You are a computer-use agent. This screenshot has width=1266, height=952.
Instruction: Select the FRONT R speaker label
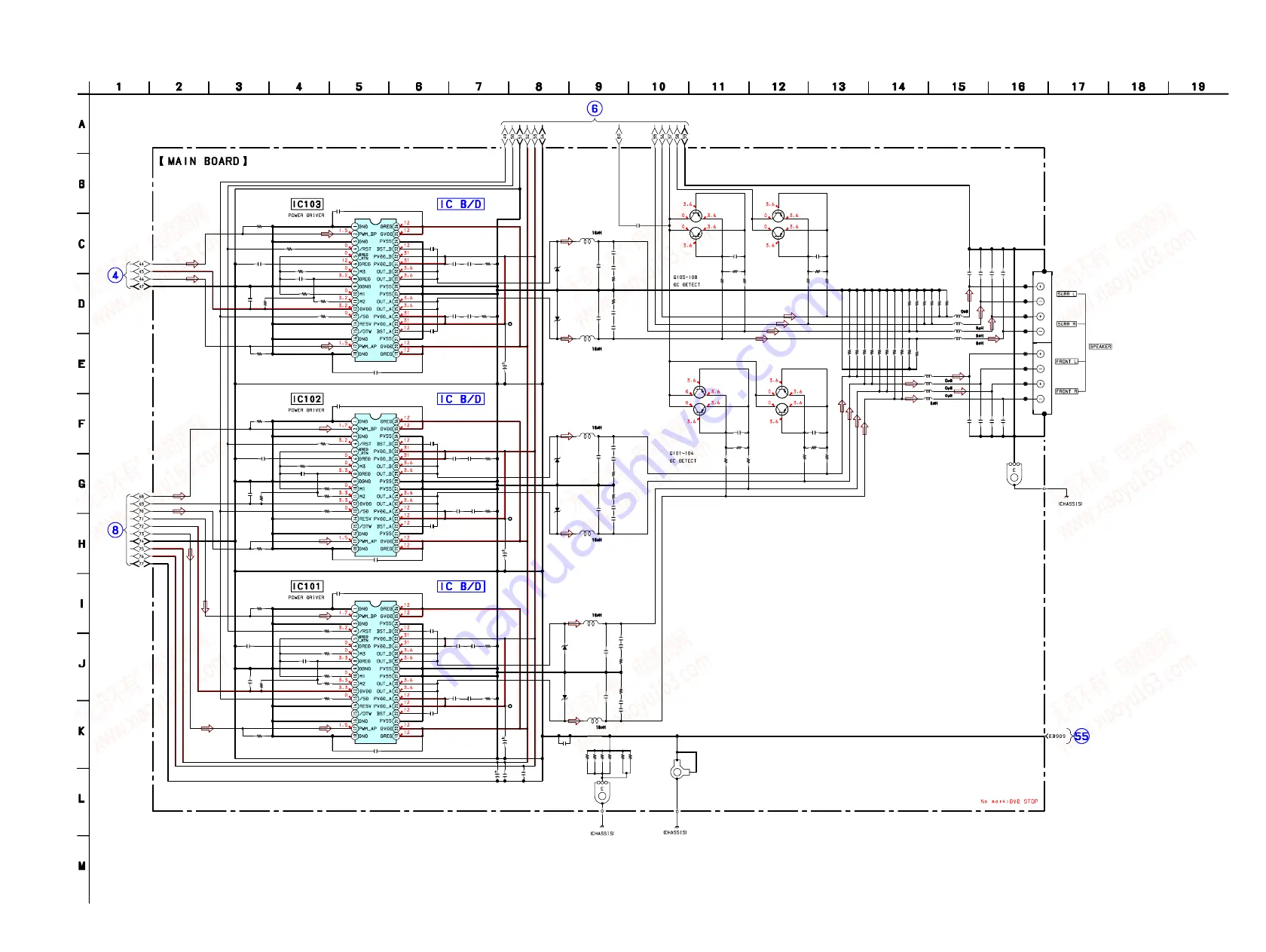pos(1066,392)
